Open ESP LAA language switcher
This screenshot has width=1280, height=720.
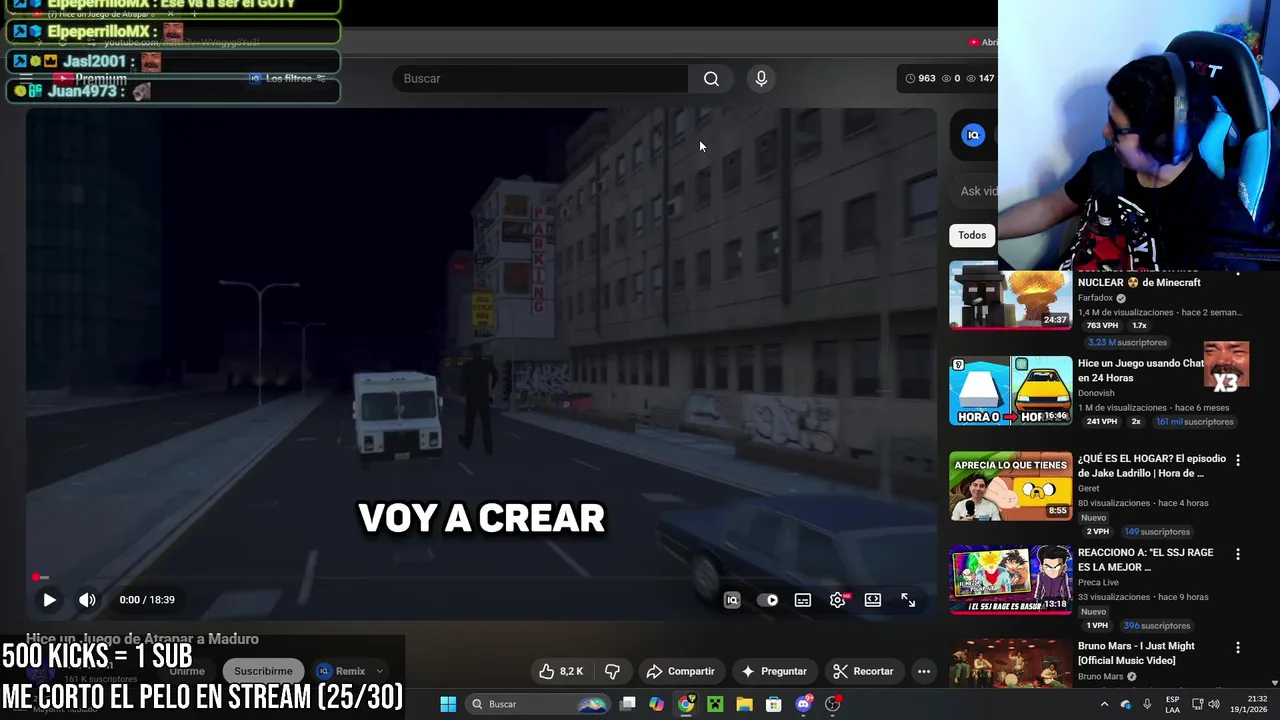point(1172,704)
